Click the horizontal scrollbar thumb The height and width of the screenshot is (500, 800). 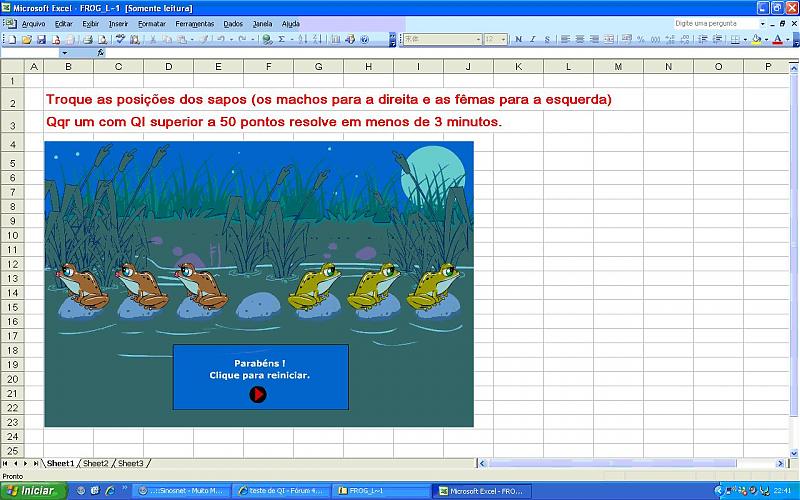(612, 463)
